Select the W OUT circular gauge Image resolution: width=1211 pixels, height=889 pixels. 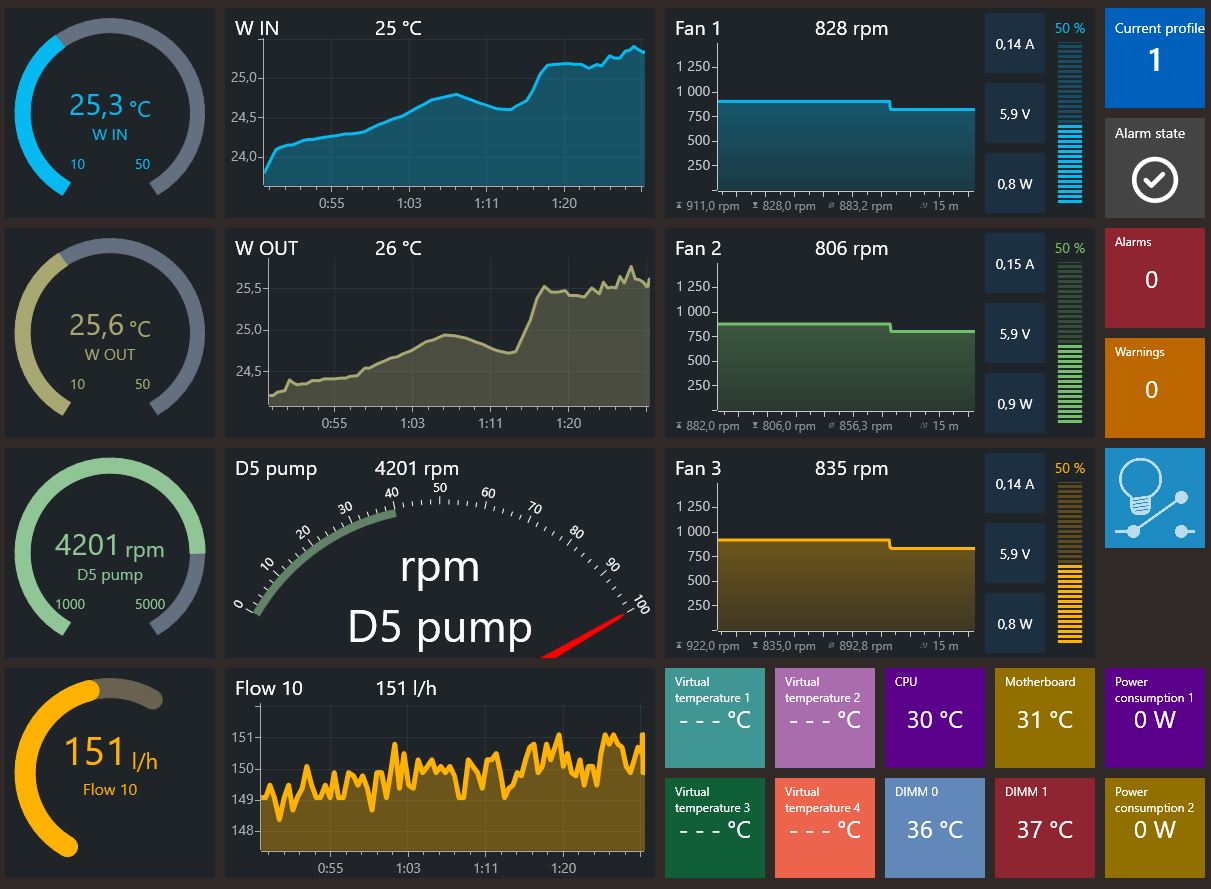[110, 333]
